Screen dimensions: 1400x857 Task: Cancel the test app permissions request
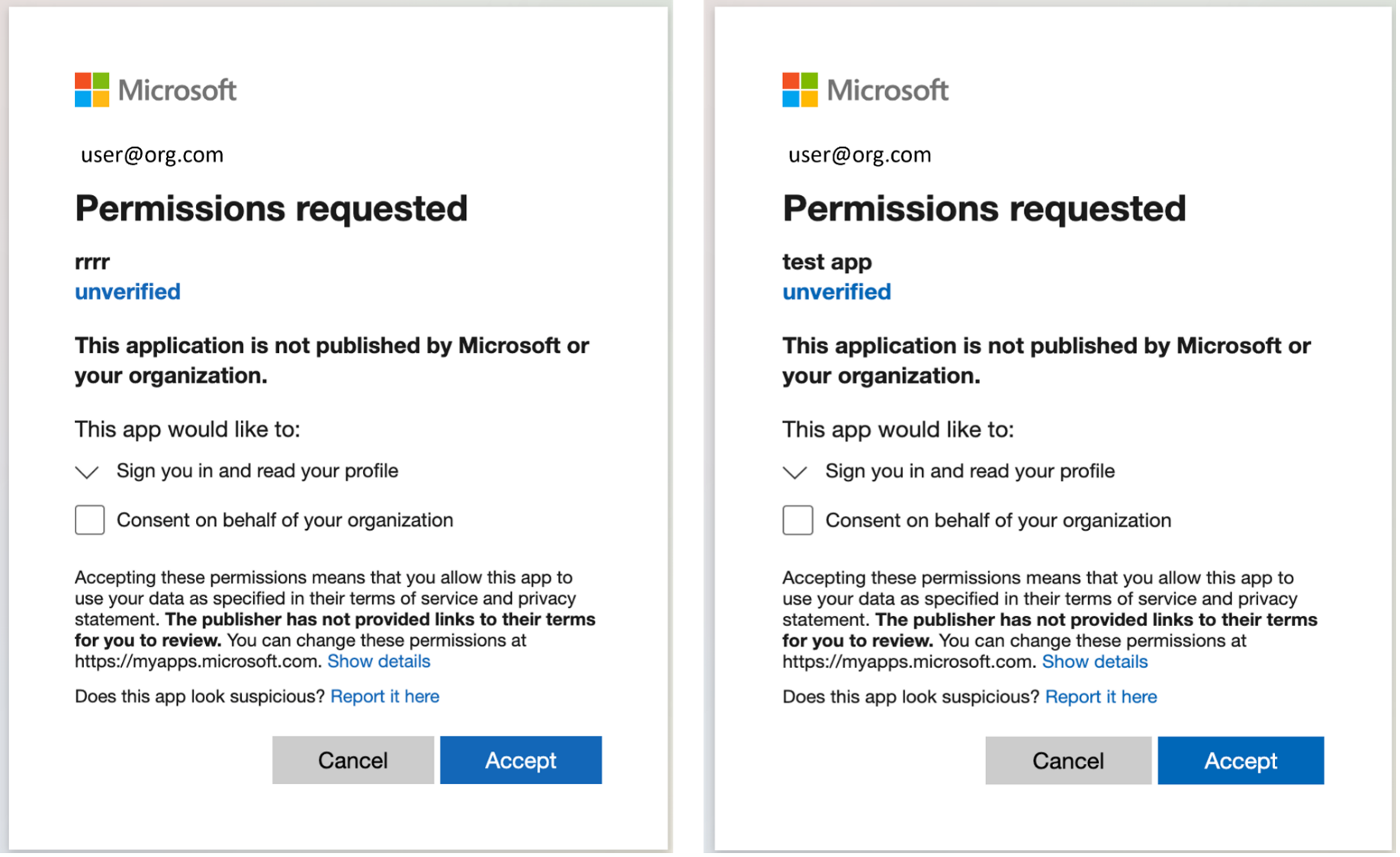point(1068,760)
